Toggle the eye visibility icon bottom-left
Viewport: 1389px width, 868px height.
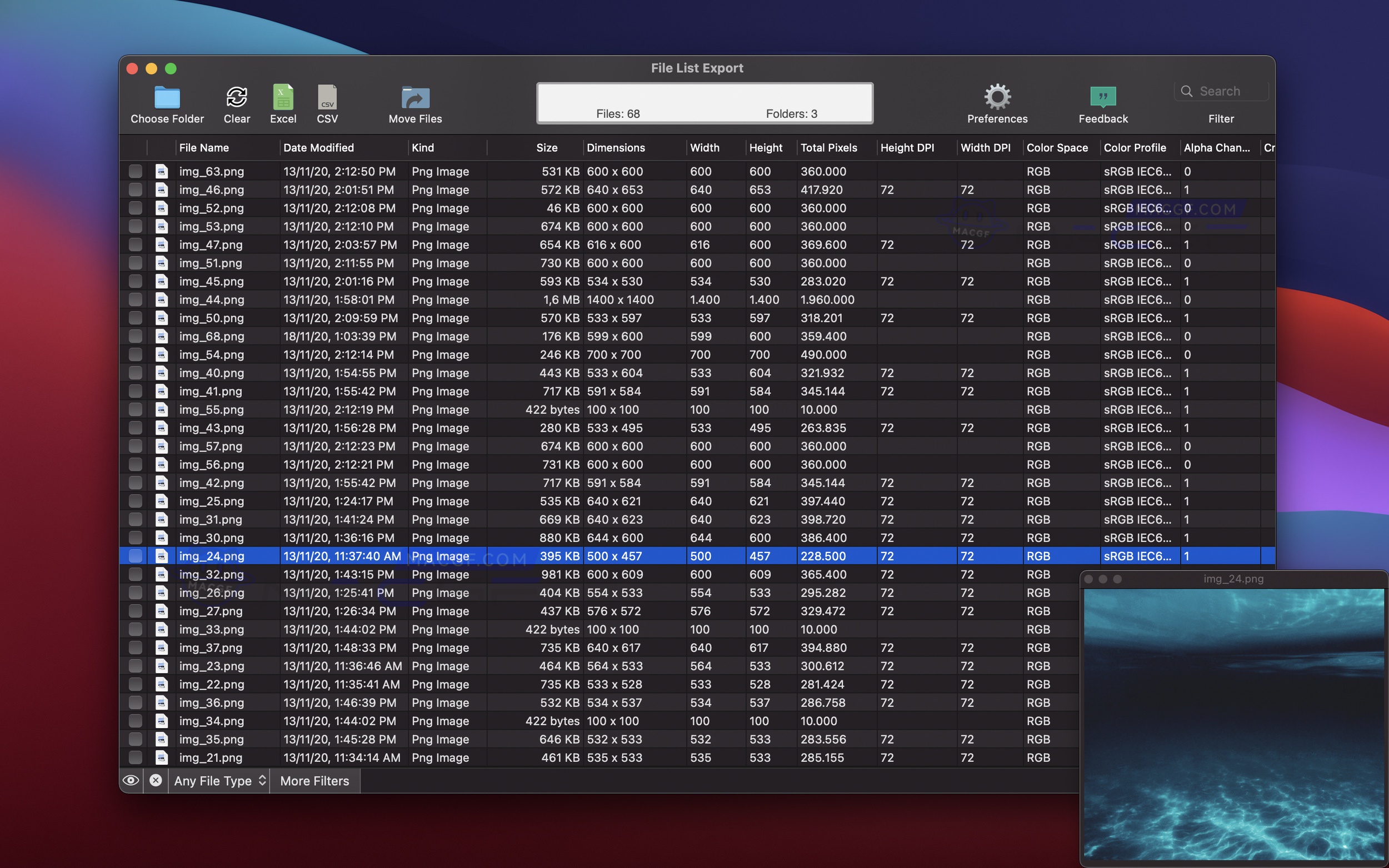click(x=131, y=780)
